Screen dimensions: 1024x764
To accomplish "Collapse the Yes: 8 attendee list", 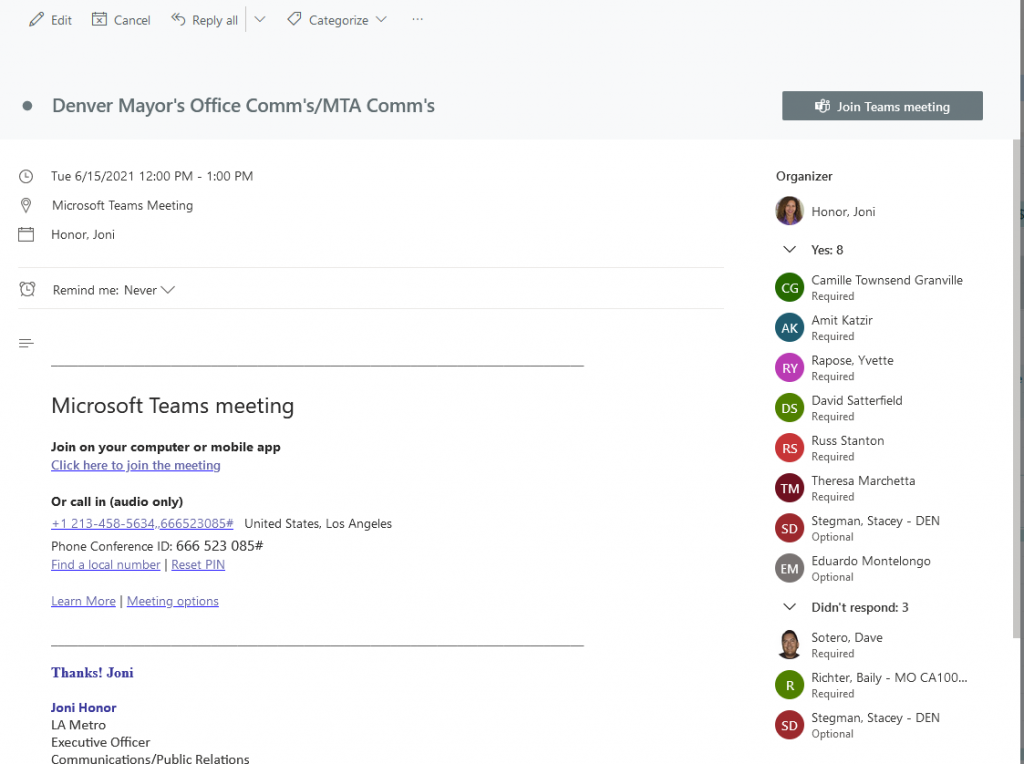I will point(790,249).
